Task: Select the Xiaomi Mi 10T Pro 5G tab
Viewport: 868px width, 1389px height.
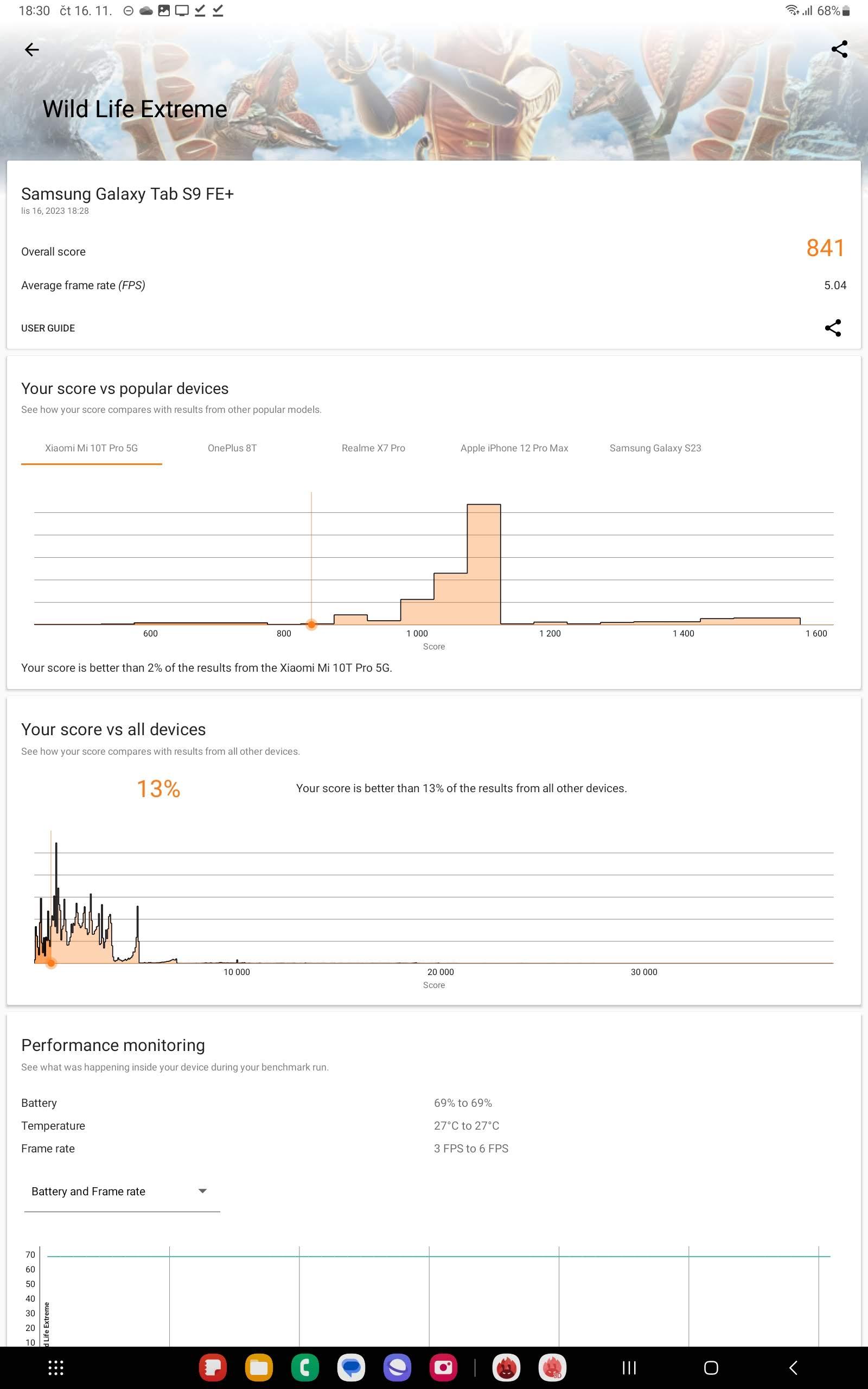Action: pos(91,448)
